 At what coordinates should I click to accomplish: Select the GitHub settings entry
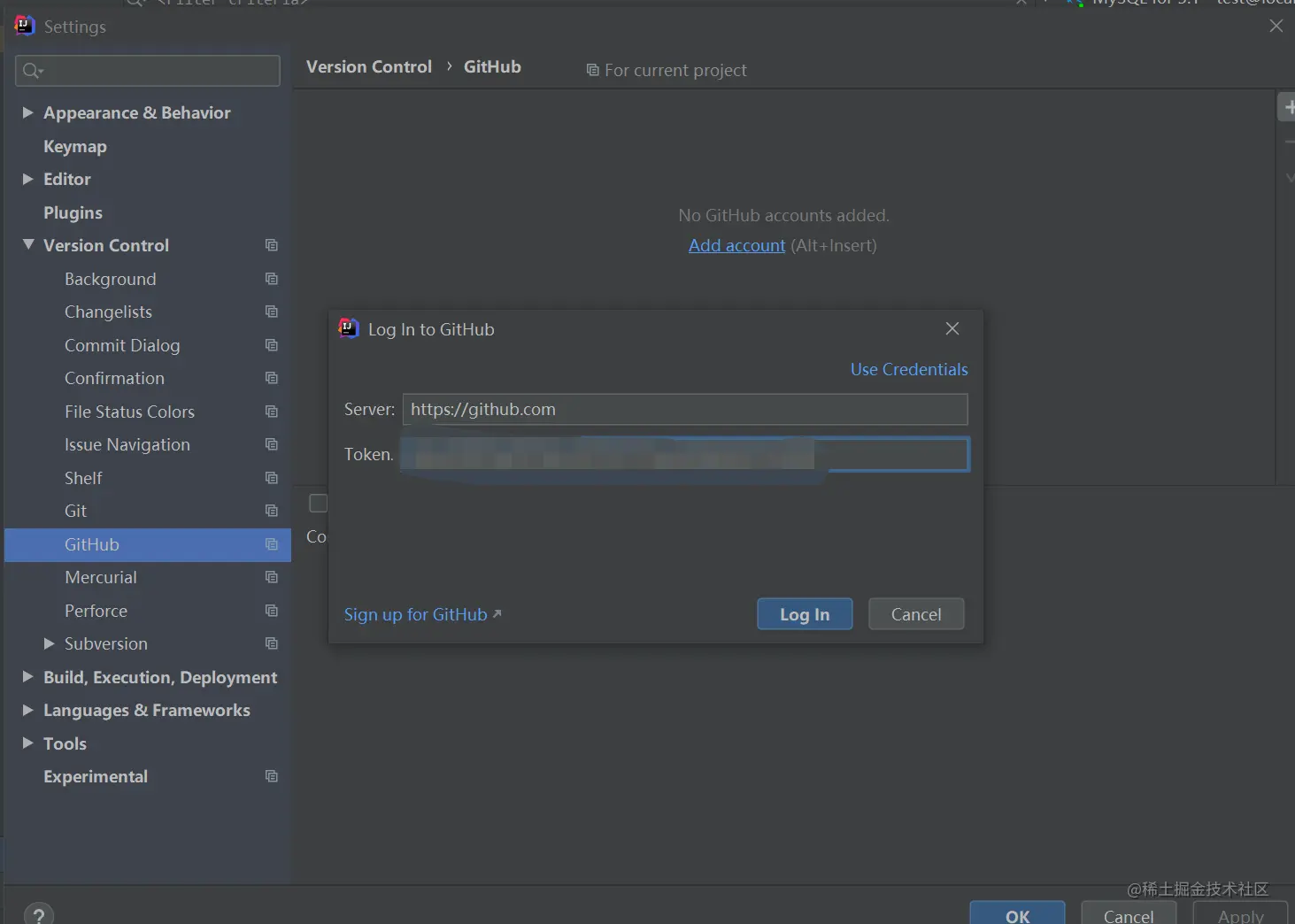tap(147, 544)
